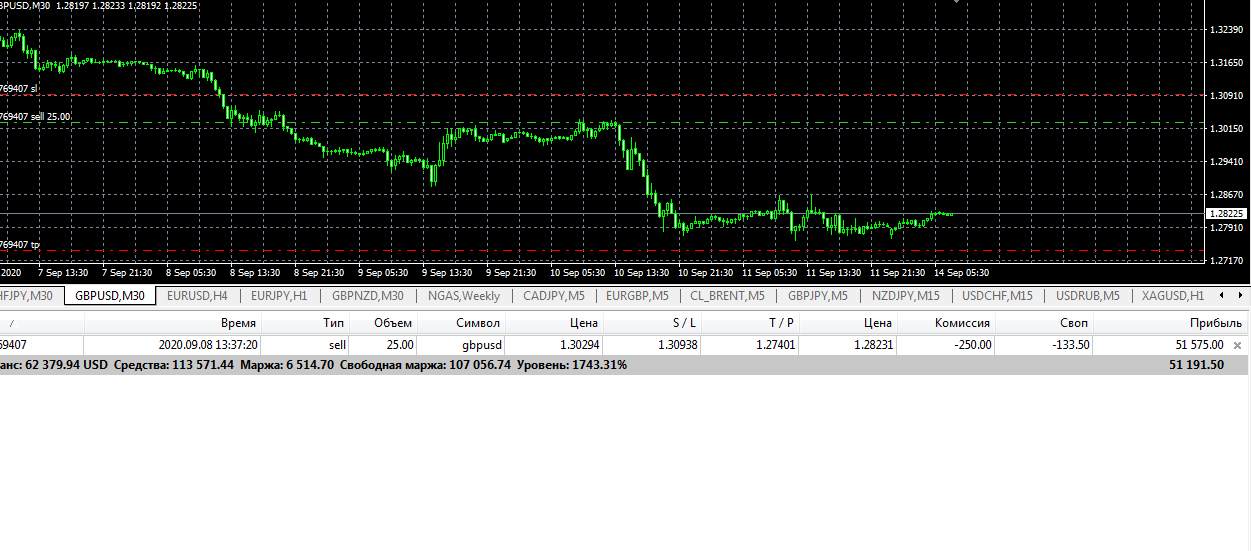Viewport: 1251px width, 551px height.
Task: Sort by T / P column header
Action: click(x=752, y=323)
